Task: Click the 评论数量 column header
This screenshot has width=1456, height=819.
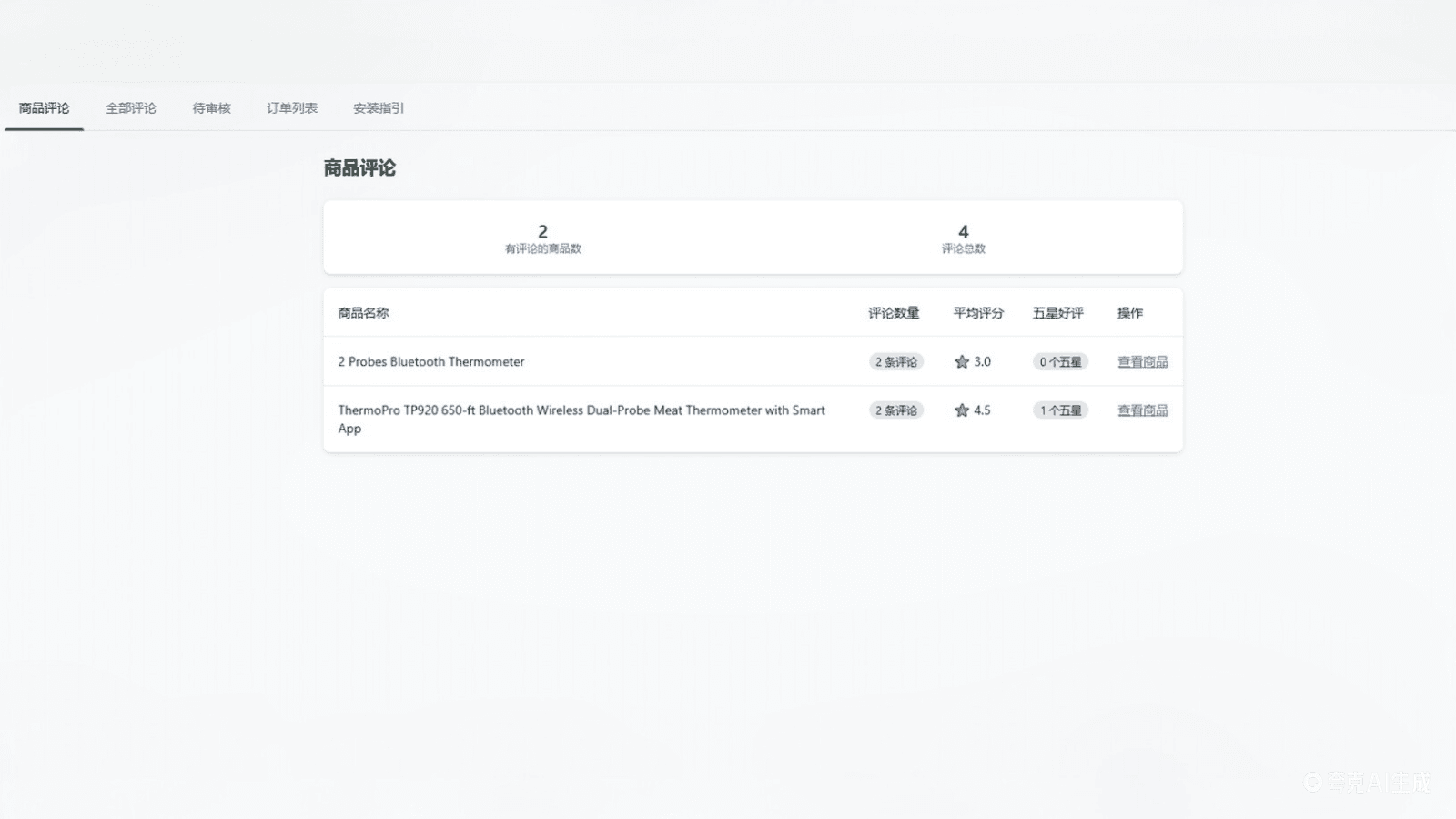Action: [894, 313]
